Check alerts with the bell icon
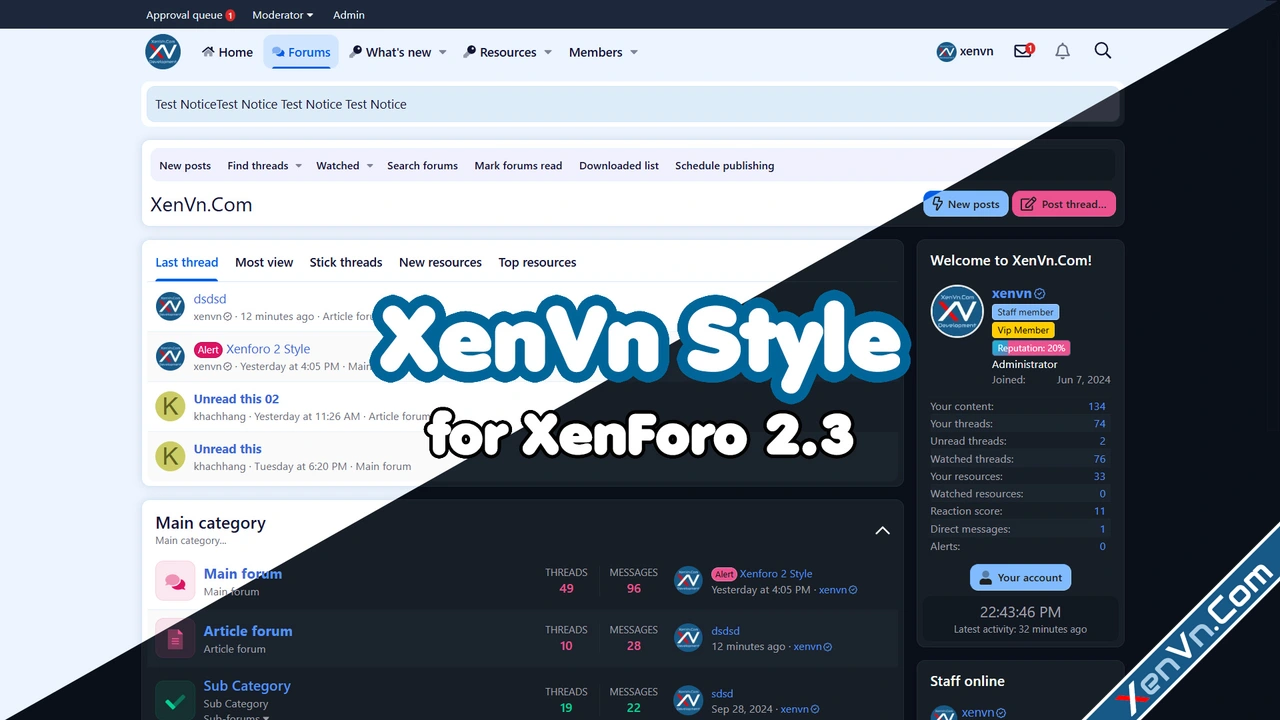1280x720 pixels. coord(1062,51)
